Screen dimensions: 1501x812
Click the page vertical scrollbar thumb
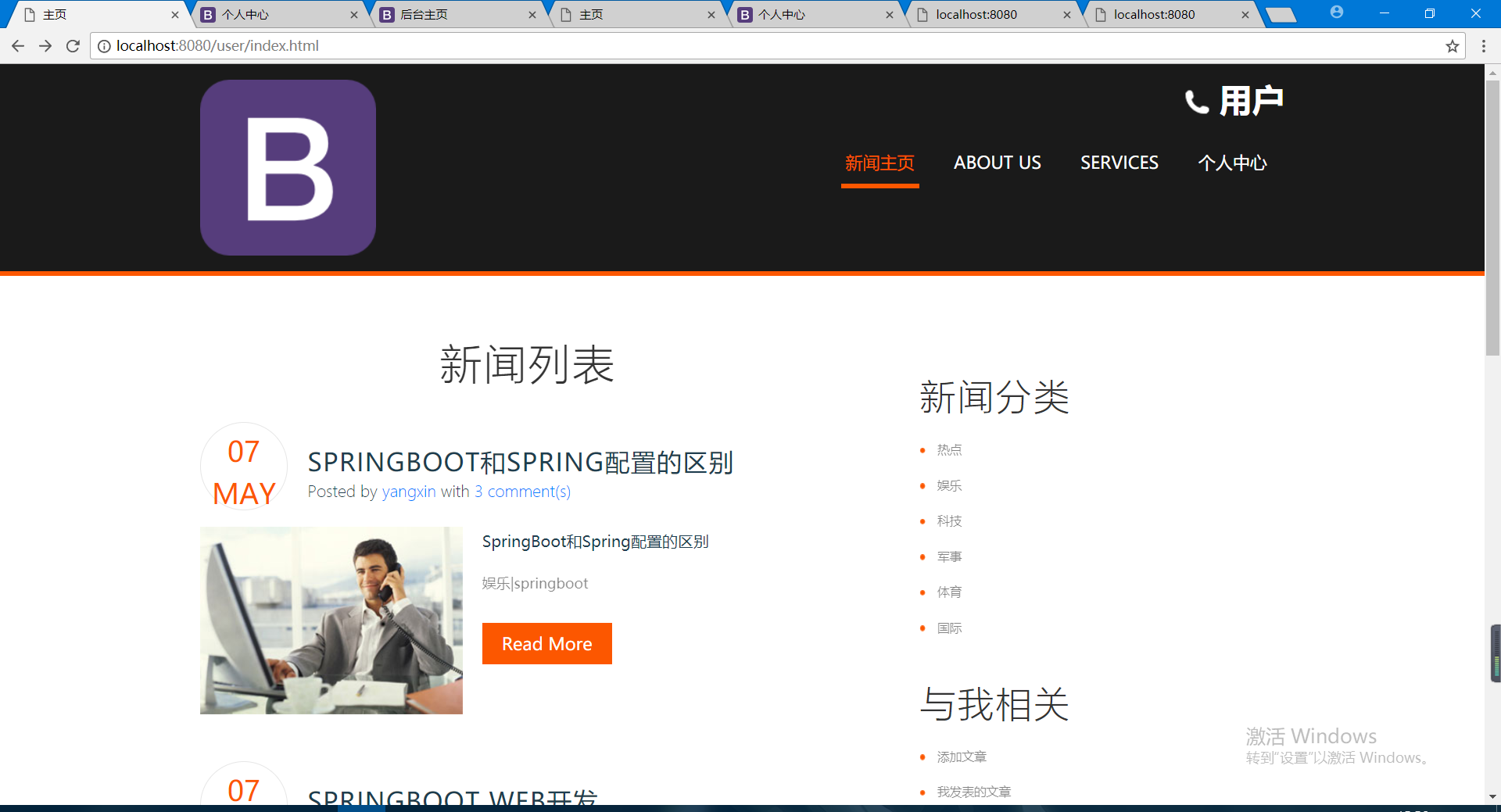(1492, 217)
